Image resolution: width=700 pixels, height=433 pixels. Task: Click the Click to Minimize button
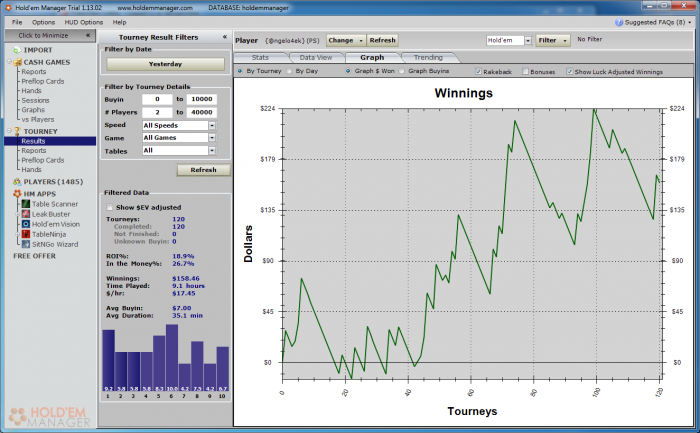pos(50,35)
